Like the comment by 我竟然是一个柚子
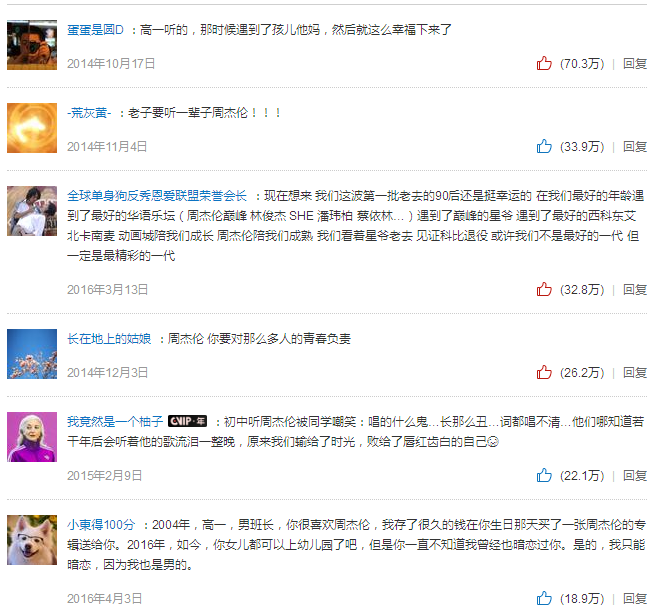The width and height of the screenshot is (667, 609). pos(544,475)
